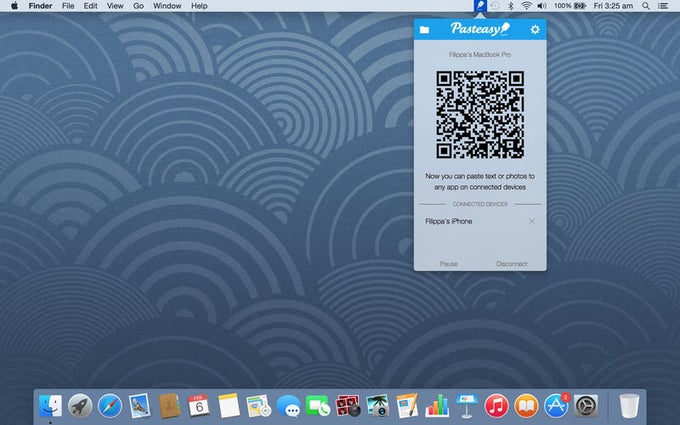Launch Launchpad rocket in Dock
Screen dimensions: 680x425
(80, 406)
